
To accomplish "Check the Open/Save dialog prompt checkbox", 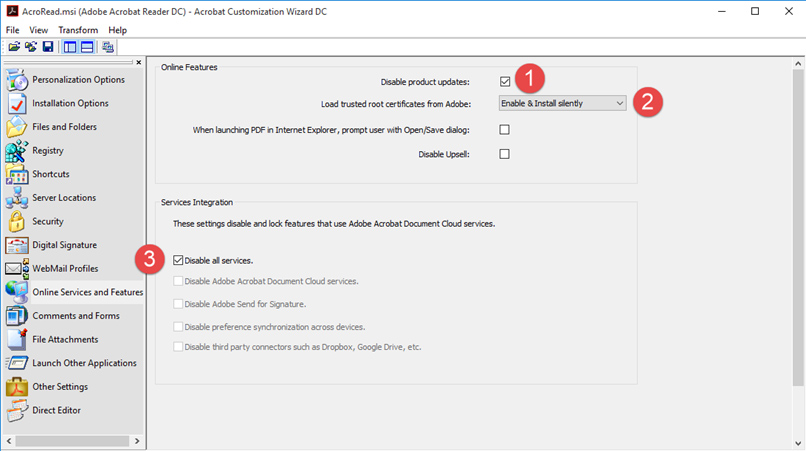I will (x=505, y=130).
